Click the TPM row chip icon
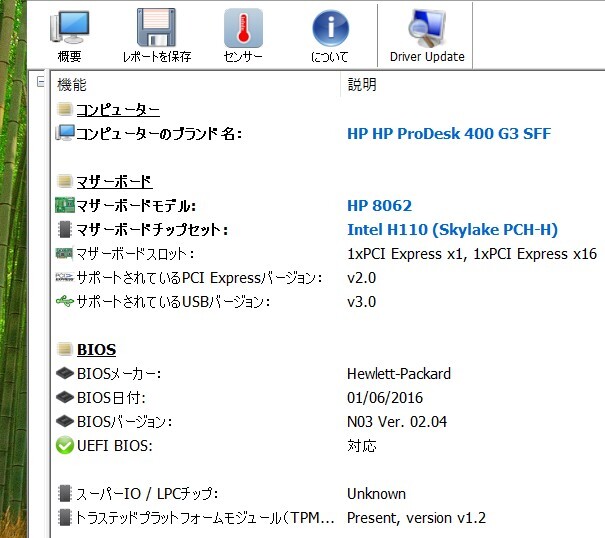Image resolution: width=605 pixels, height=538 pixels. point(64,517)
